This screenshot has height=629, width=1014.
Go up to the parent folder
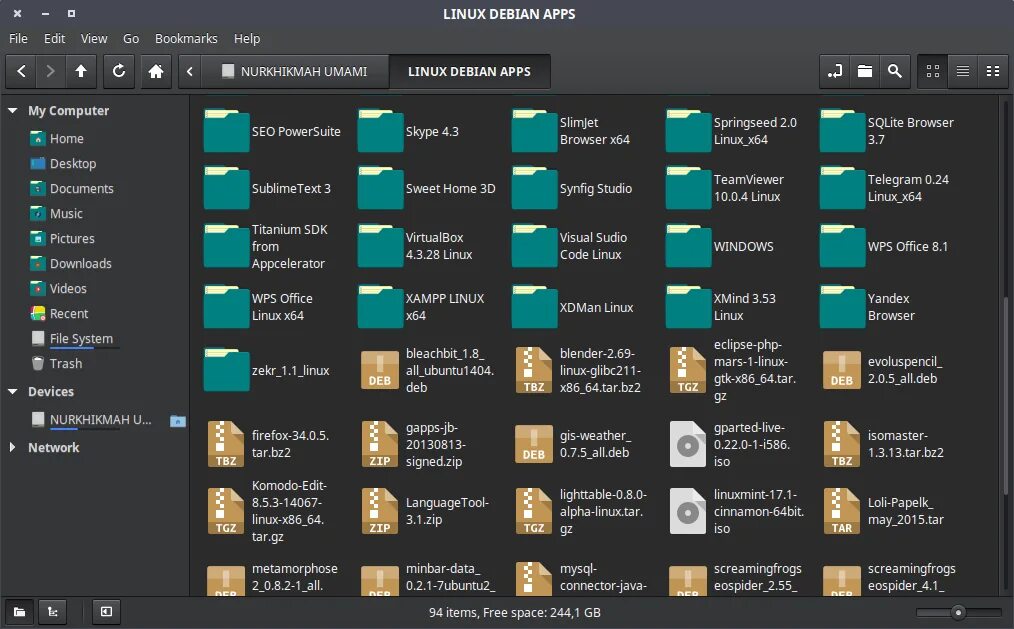pos(81,71)
